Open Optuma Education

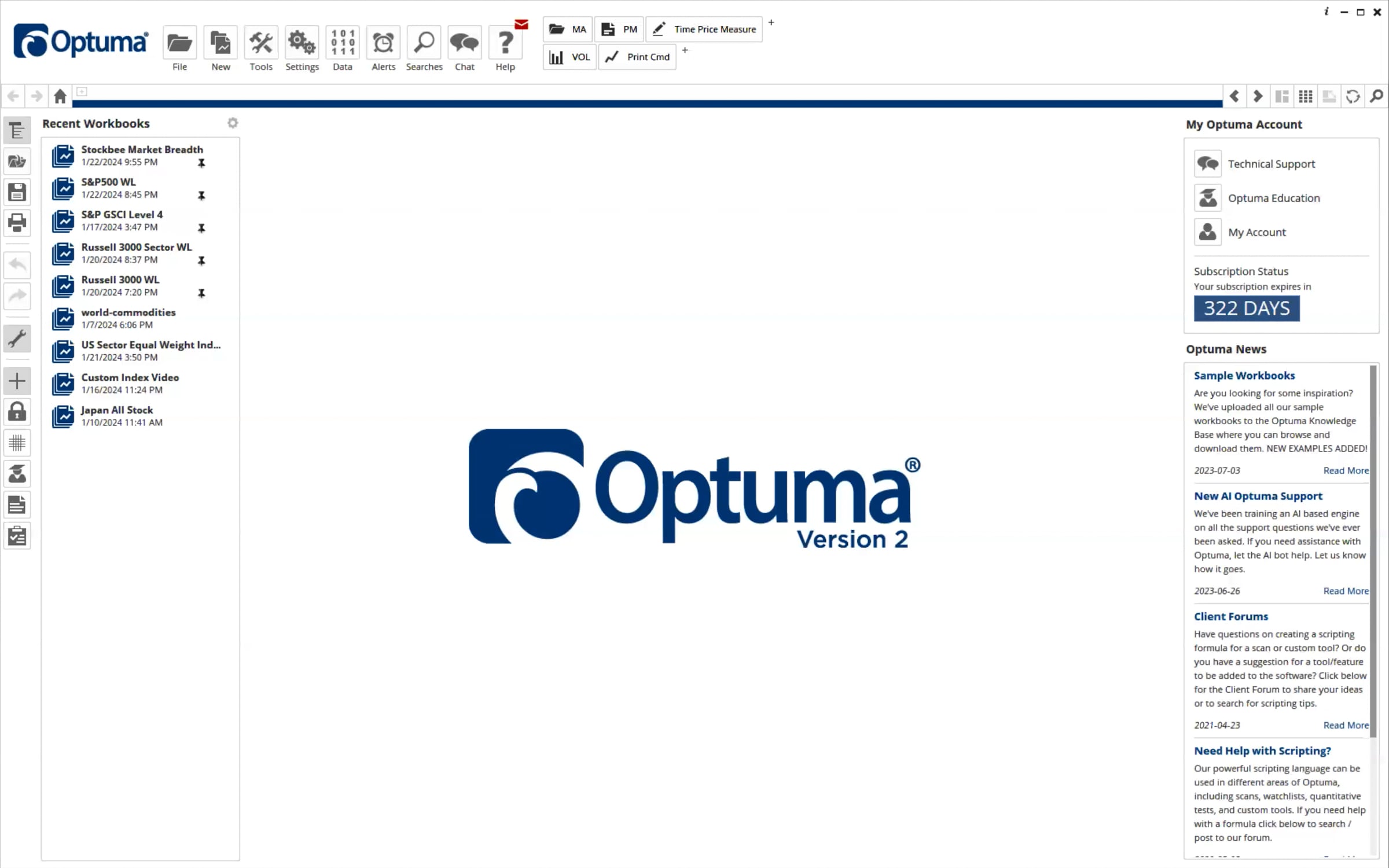click(1257, 198)
